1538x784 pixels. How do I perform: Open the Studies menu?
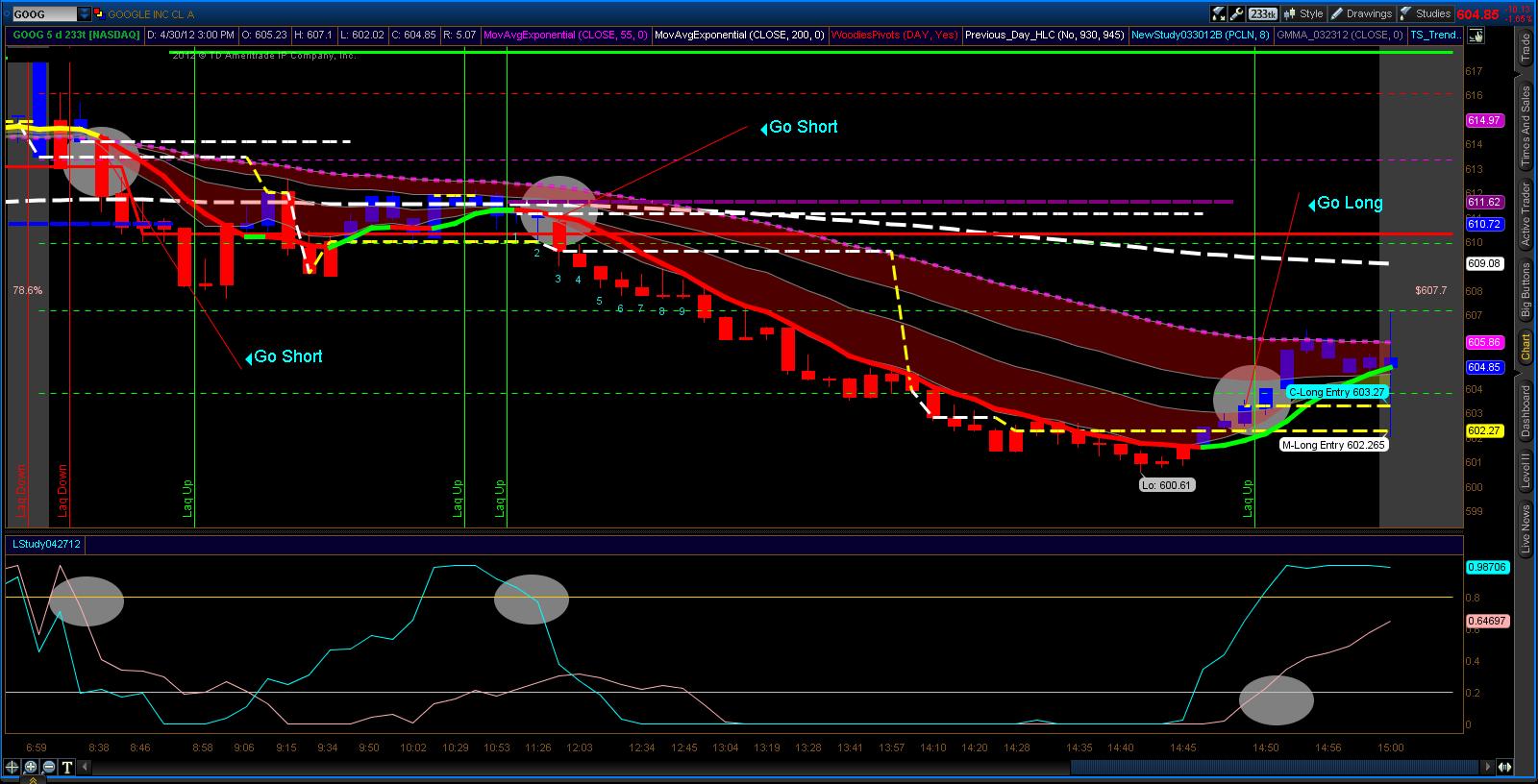[x=1426, y=13]
